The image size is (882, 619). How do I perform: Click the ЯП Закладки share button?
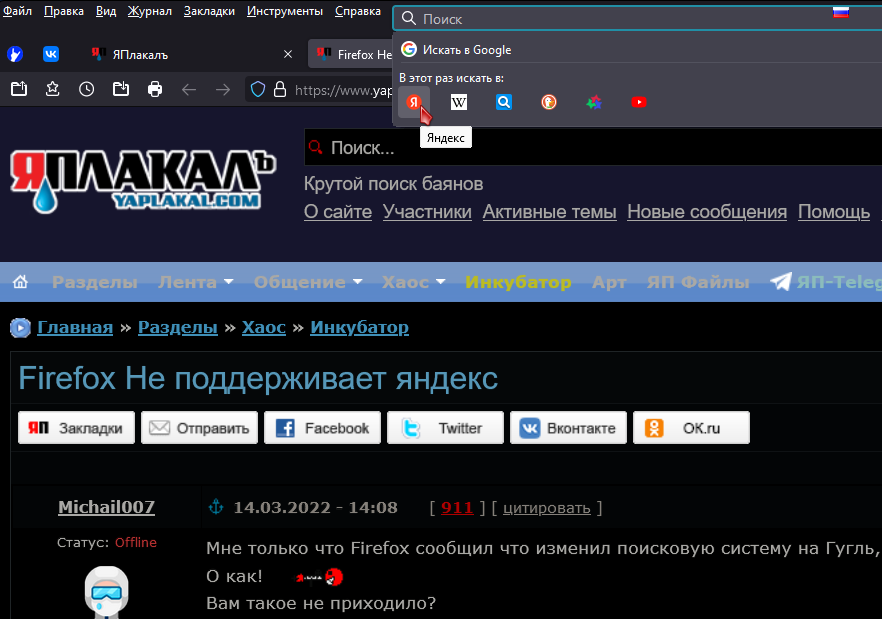click(x=76, y=428)
